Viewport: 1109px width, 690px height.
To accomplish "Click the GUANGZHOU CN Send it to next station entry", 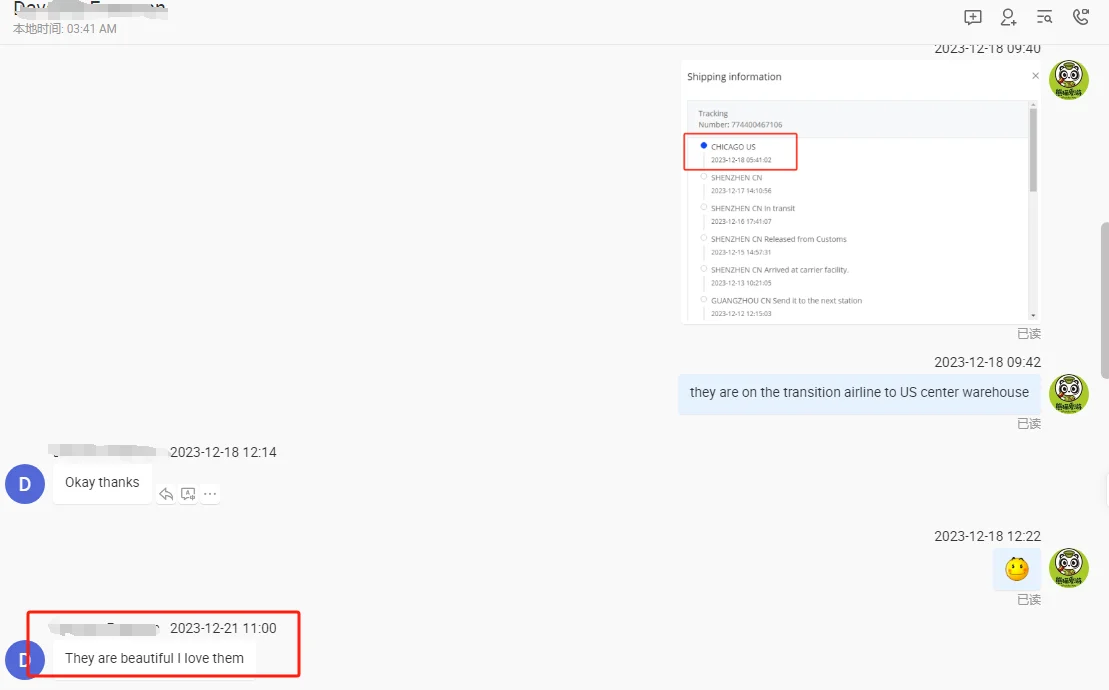I will coord(786,307).
